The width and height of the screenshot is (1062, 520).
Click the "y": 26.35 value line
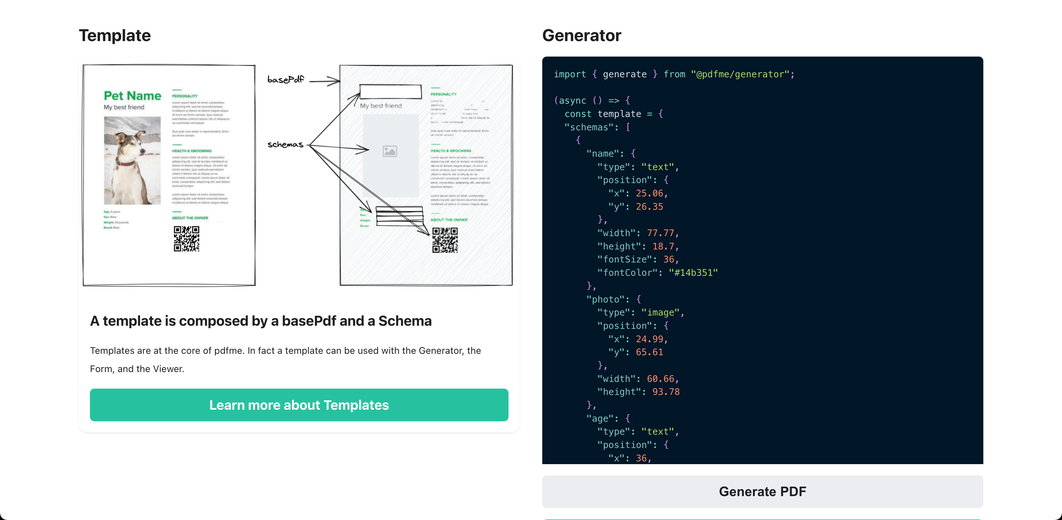pos(635,207)
